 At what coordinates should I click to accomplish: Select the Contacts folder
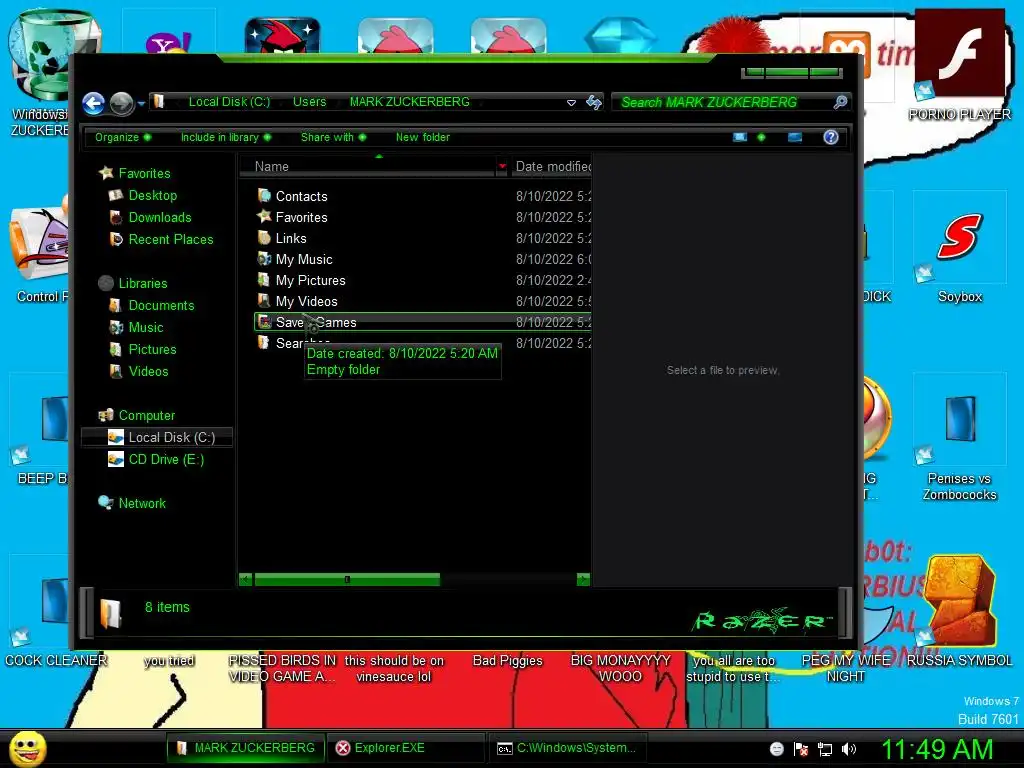[x=300, y=196]
